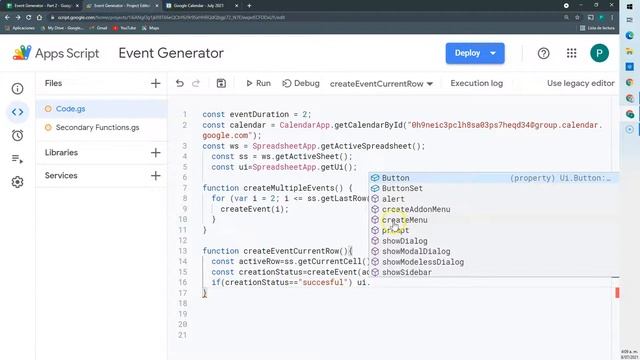Image resolution: width=640 pixels, height=360 pixels.
Task: Open the My Drive bookmark
Action: (x=62, y=28)
